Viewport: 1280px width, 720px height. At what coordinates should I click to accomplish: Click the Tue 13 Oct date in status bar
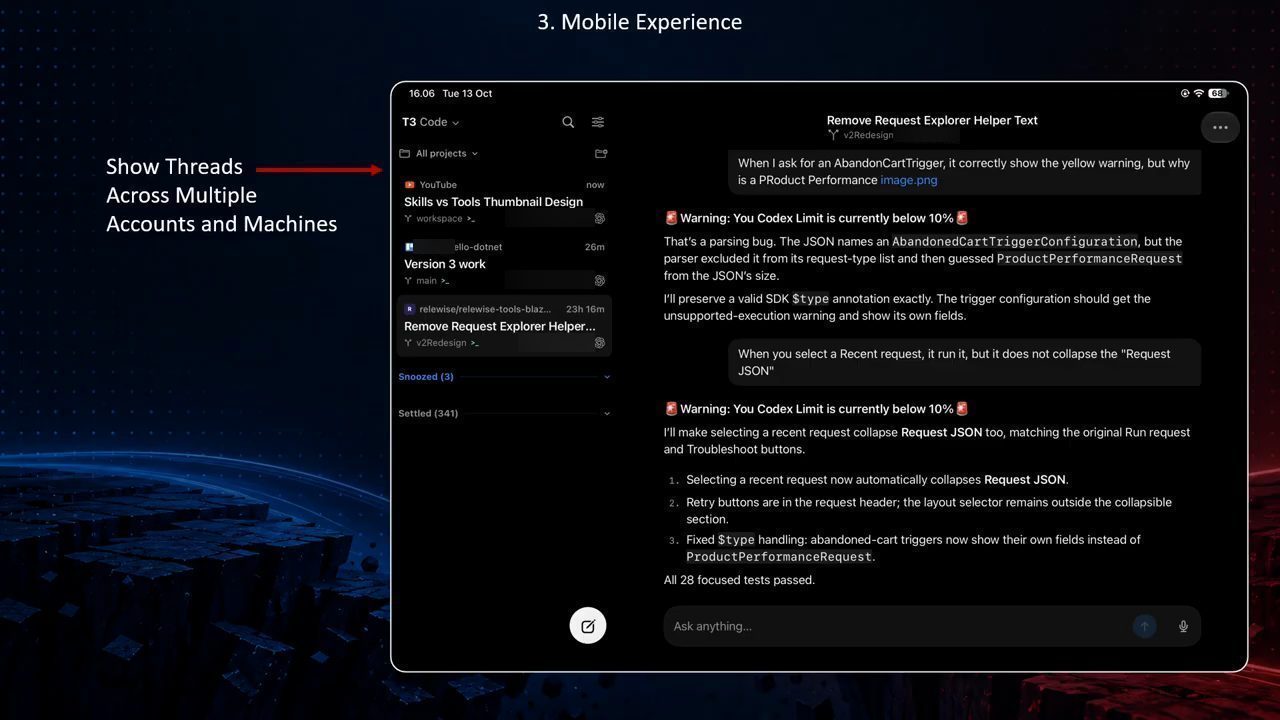pyautogui.click(x=467, y=93)
